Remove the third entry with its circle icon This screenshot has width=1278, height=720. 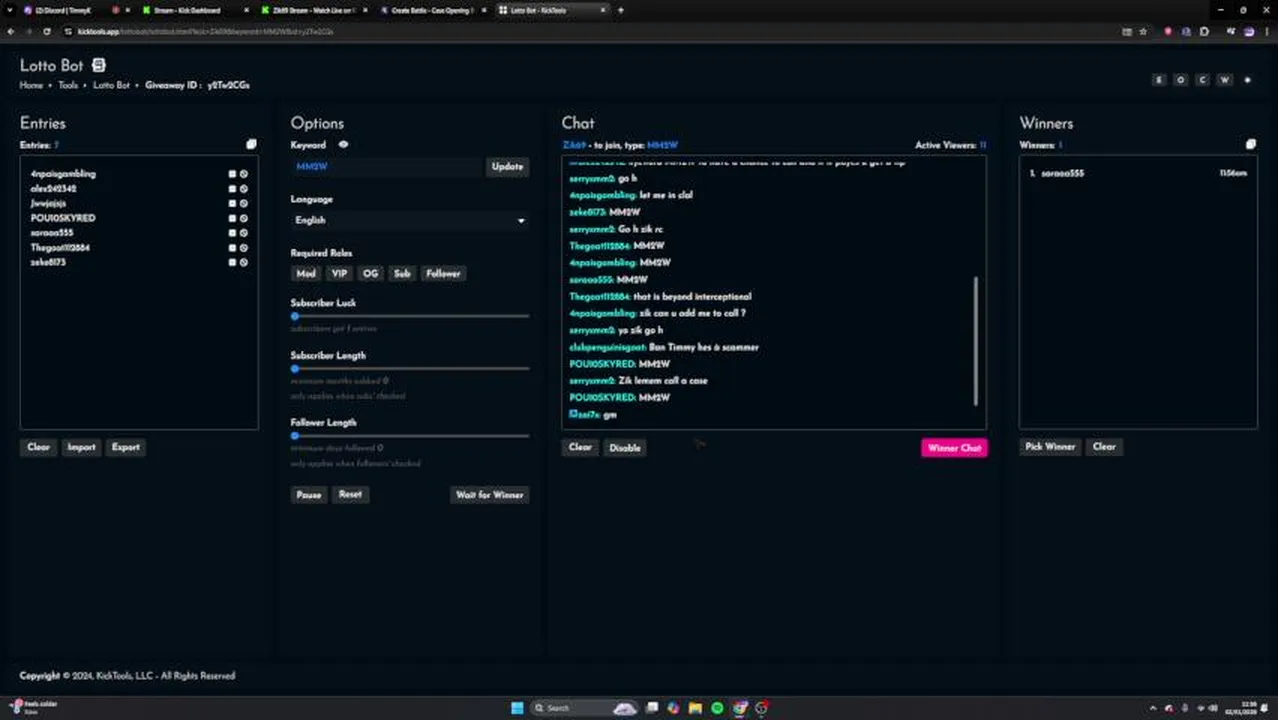[x=243, y=203]
